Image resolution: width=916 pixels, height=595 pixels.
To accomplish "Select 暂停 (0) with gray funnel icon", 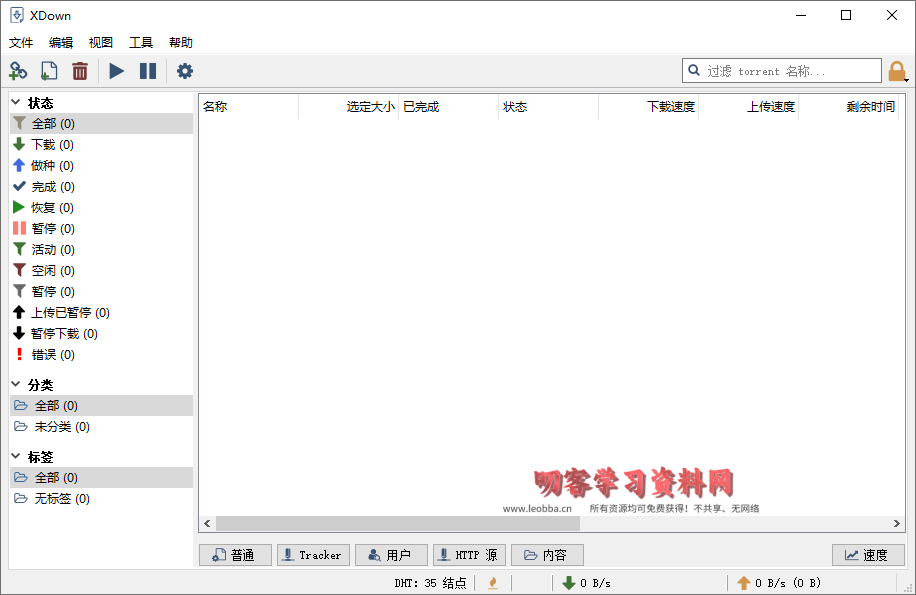I will click(x=102, y=292).
